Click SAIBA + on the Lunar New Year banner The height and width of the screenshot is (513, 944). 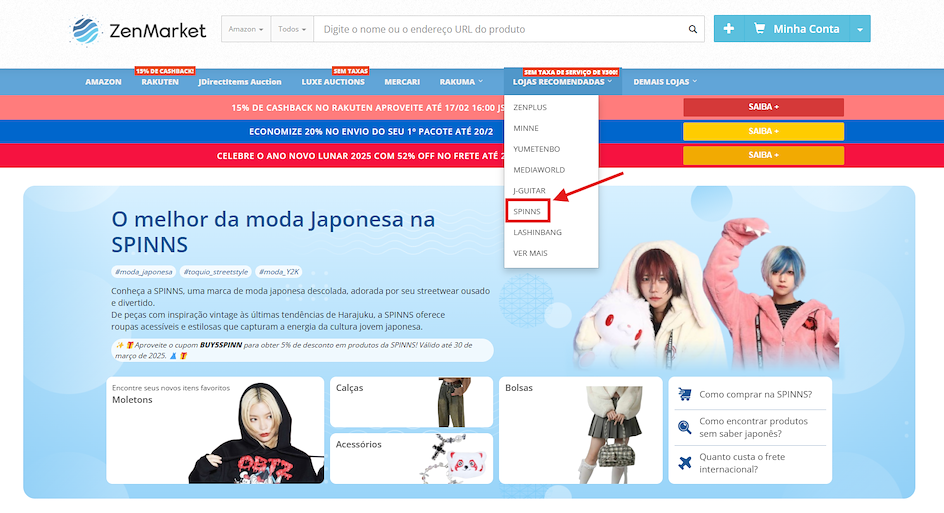763,155
